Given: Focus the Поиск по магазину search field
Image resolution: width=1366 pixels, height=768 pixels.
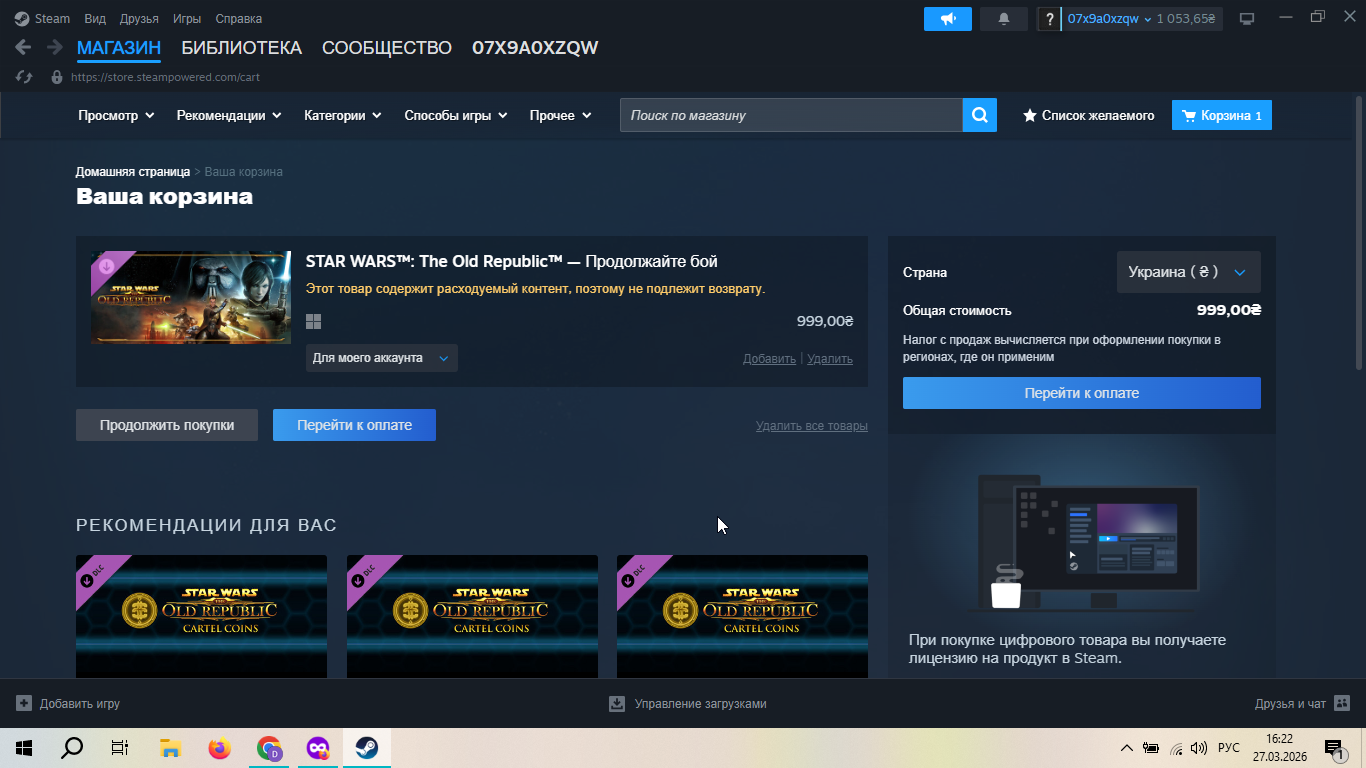Looking at the screenshot, I should point(791,115).
